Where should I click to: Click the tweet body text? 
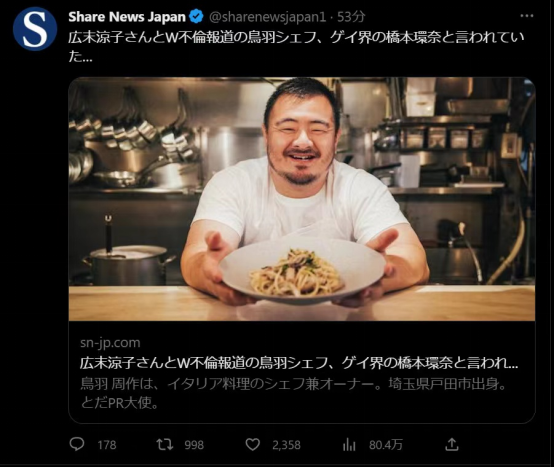tap(296, 47)
